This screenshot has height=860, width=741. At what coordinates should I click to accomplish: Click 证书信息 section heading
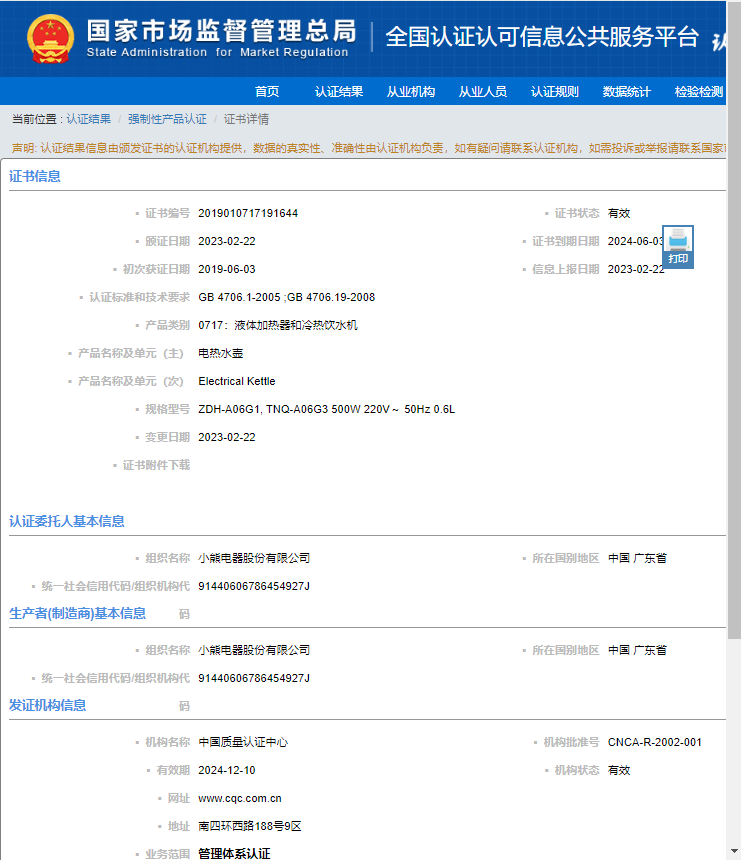pyautogui.click(x=35, y=176)
